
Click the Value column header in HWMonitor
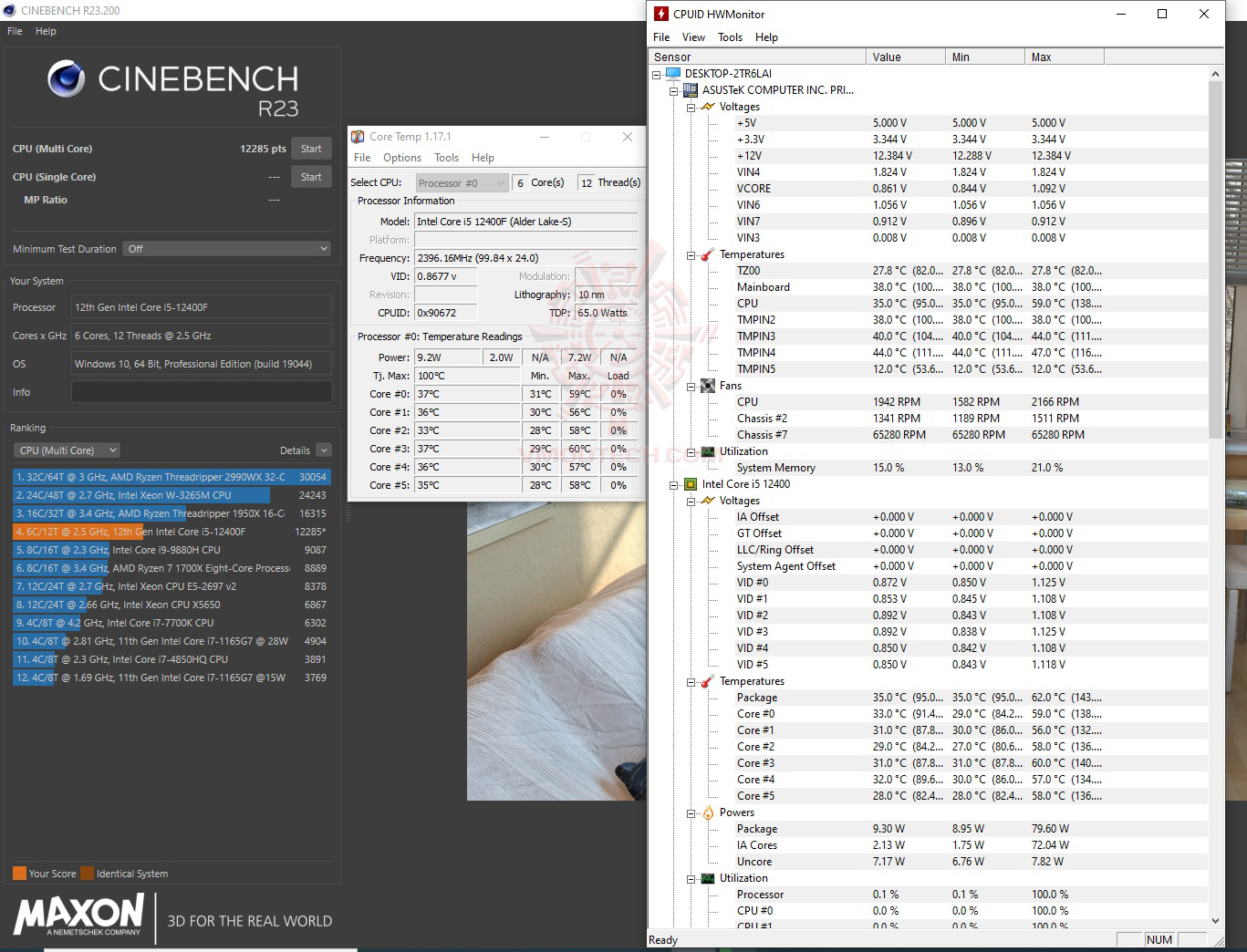coord(906,57)
